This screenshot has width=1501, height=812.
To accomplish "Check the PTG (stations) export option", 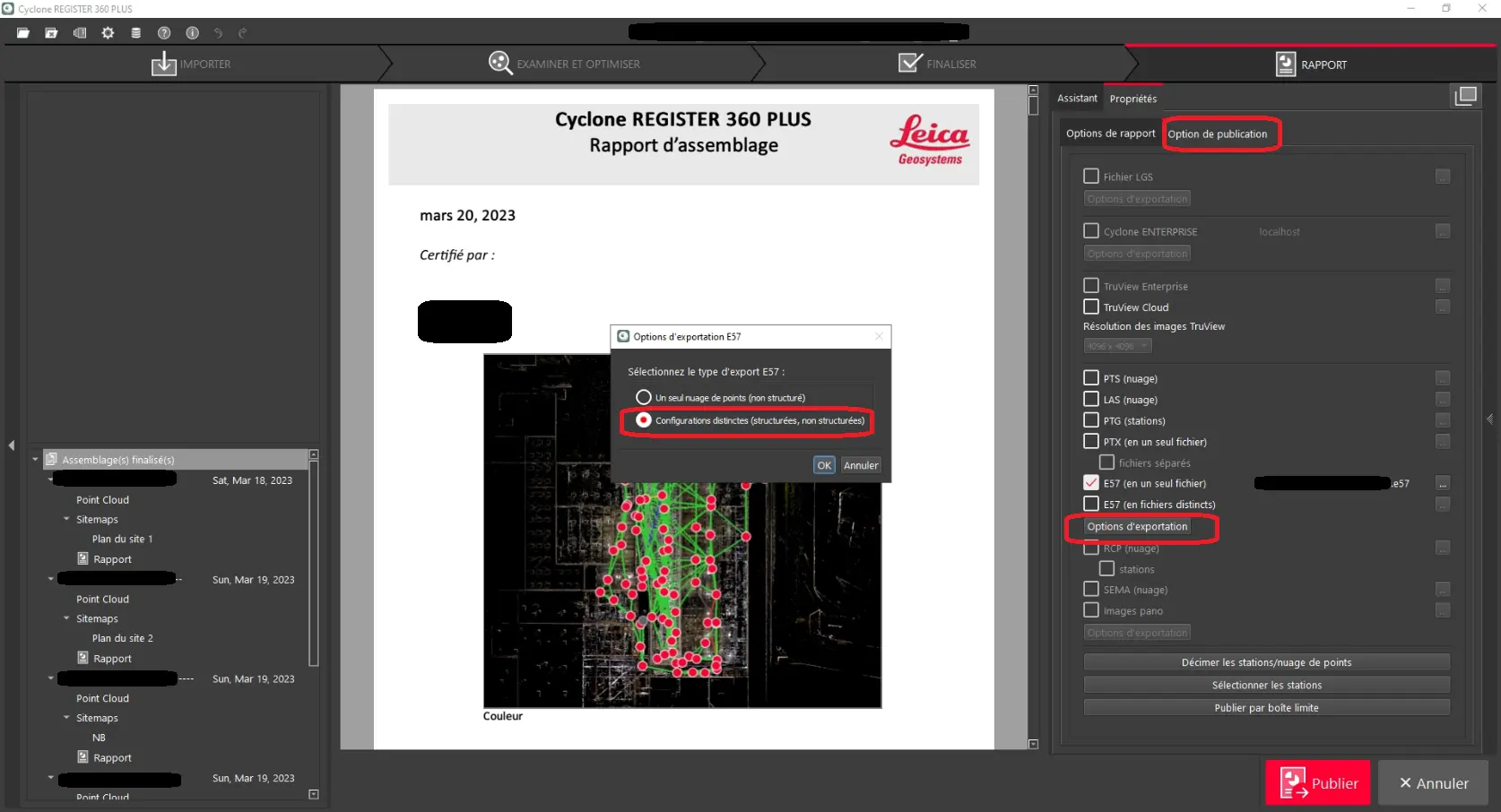I will [1091, 420].
